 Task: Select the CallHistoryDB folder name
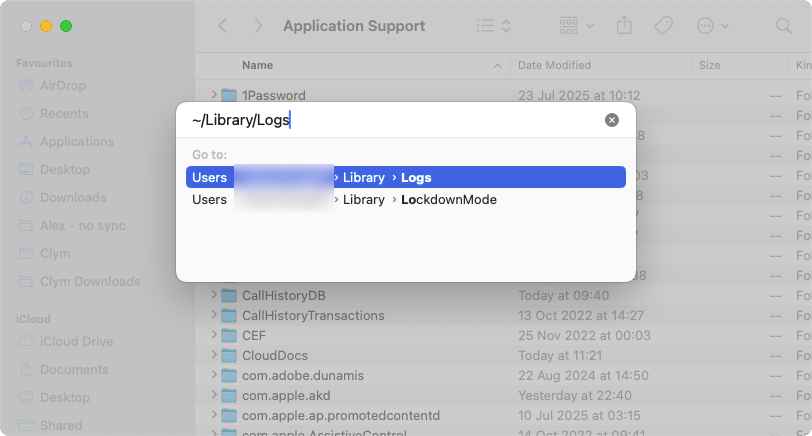click(x=284, y=296)
